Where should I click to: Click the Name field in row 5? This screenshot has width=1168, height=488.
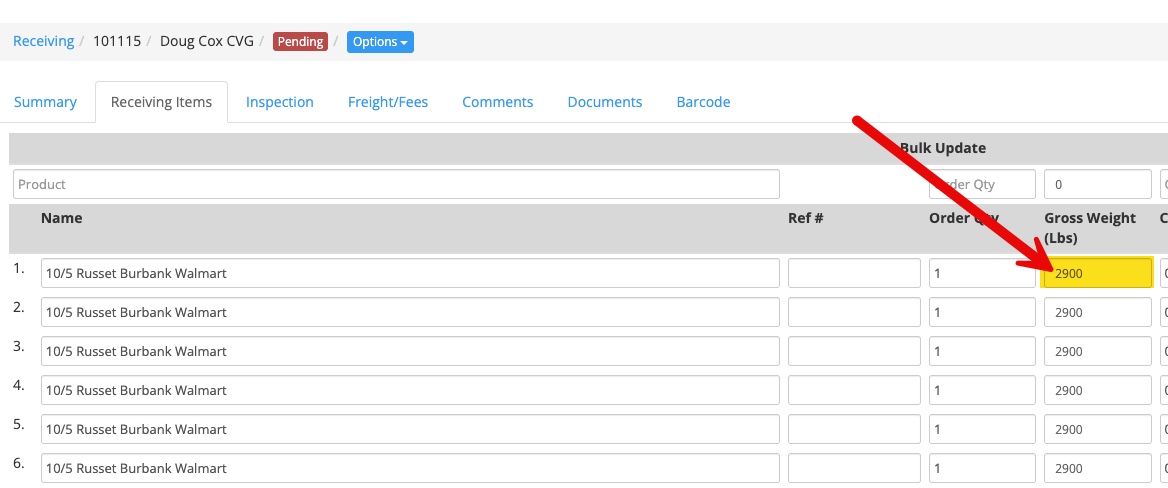tap(410, 429)
